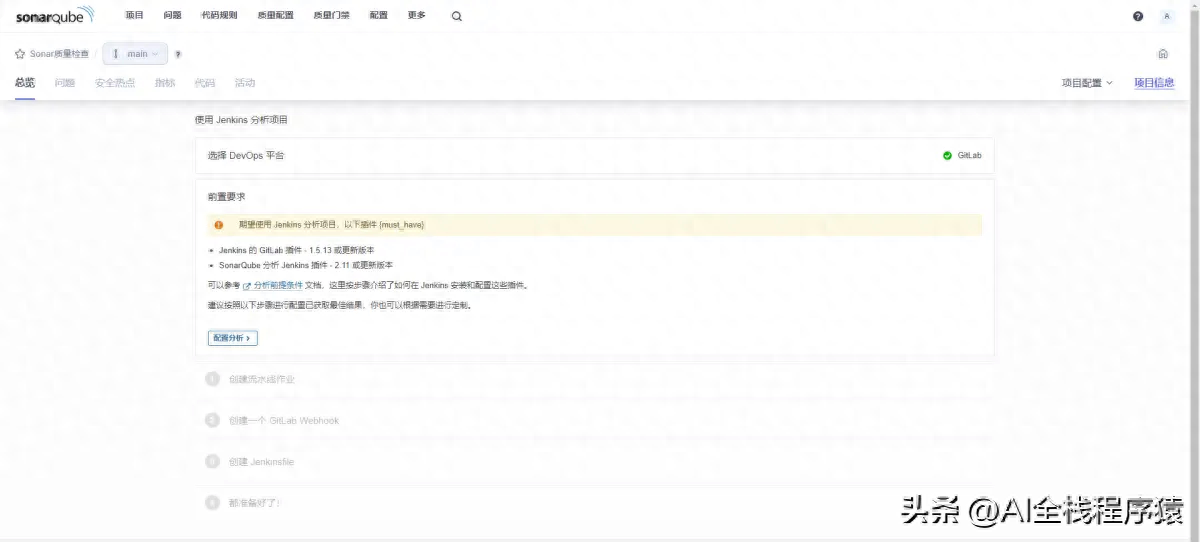Viewport: 1200px width, 542px height.
Task: Click the home icon at right of project header
Action: pos(1163,54)
